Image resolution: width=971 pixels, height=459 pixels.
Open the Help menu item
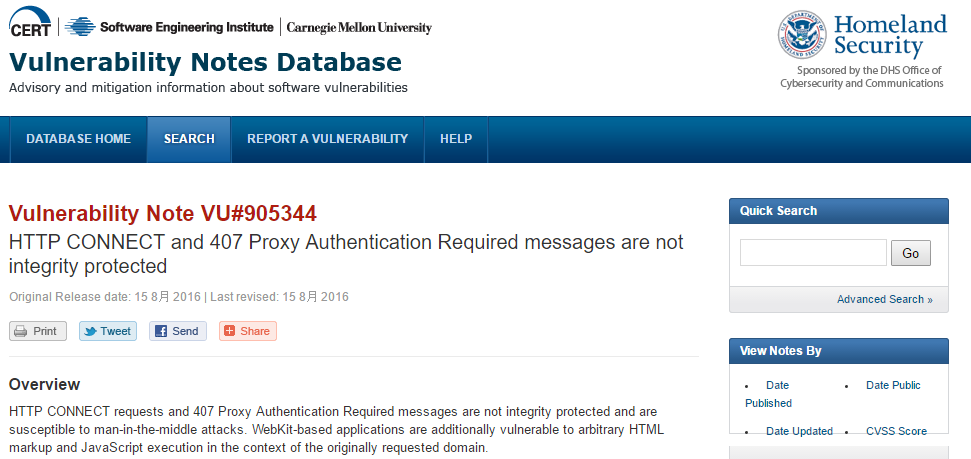(456, 139)
